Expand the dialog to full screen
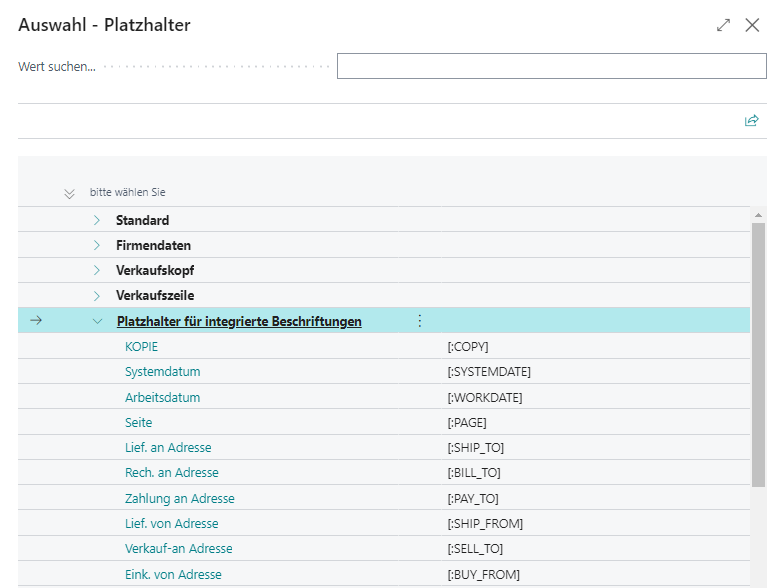Image resolution: width=779 pixels, height=588 pixels. click(x=723, y=25)
